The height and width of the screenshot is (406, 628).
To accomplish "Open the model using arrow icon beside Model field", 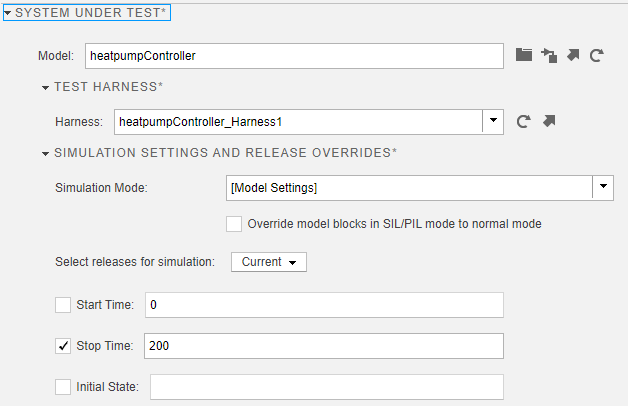I will click(572, 56).
